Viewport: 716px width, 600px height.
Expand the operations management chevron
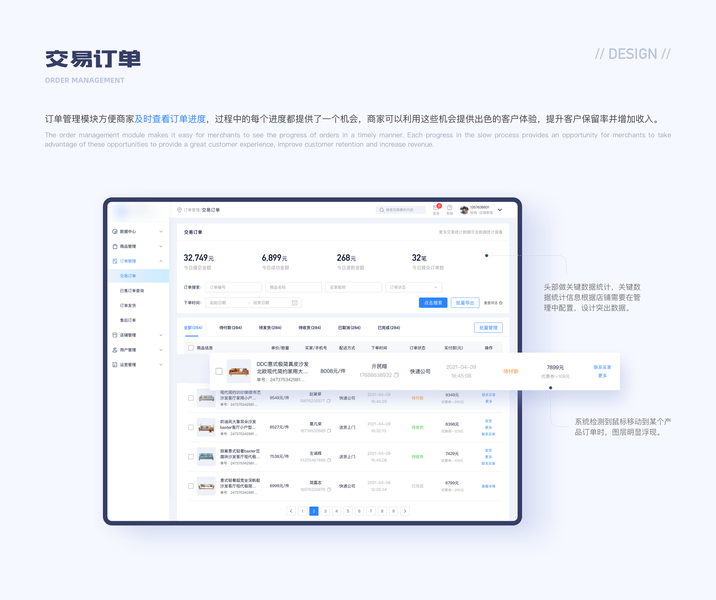point(161,364)
